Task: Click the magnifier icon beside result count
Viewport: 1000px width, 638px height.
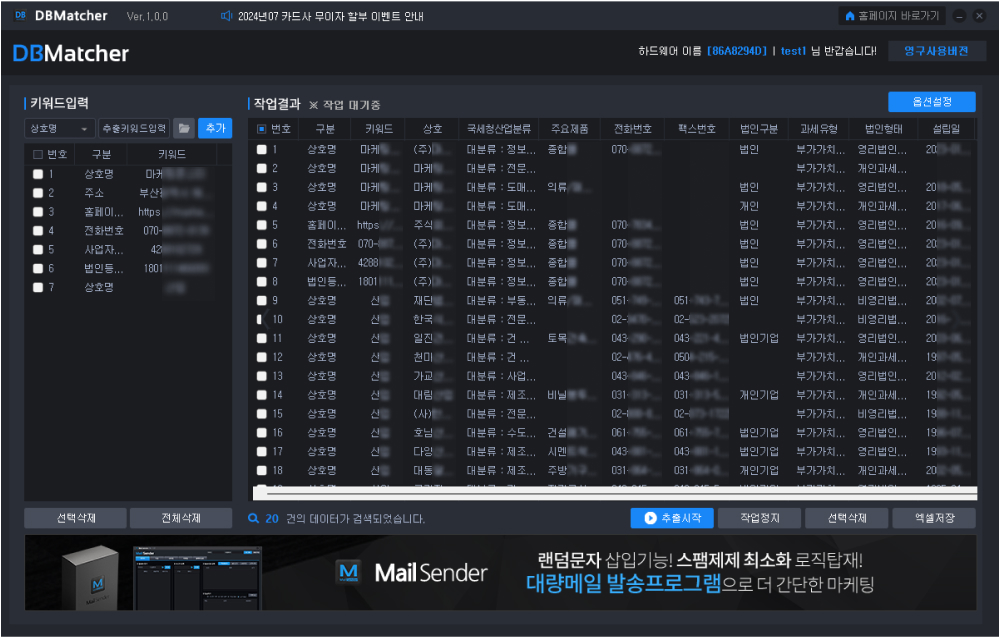Action: 254,519
